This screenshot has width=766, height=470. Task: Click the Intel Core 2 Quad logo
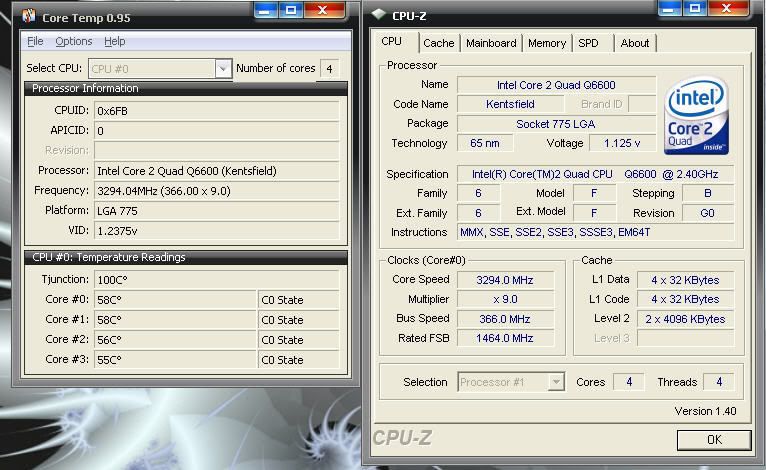point(696,115)
